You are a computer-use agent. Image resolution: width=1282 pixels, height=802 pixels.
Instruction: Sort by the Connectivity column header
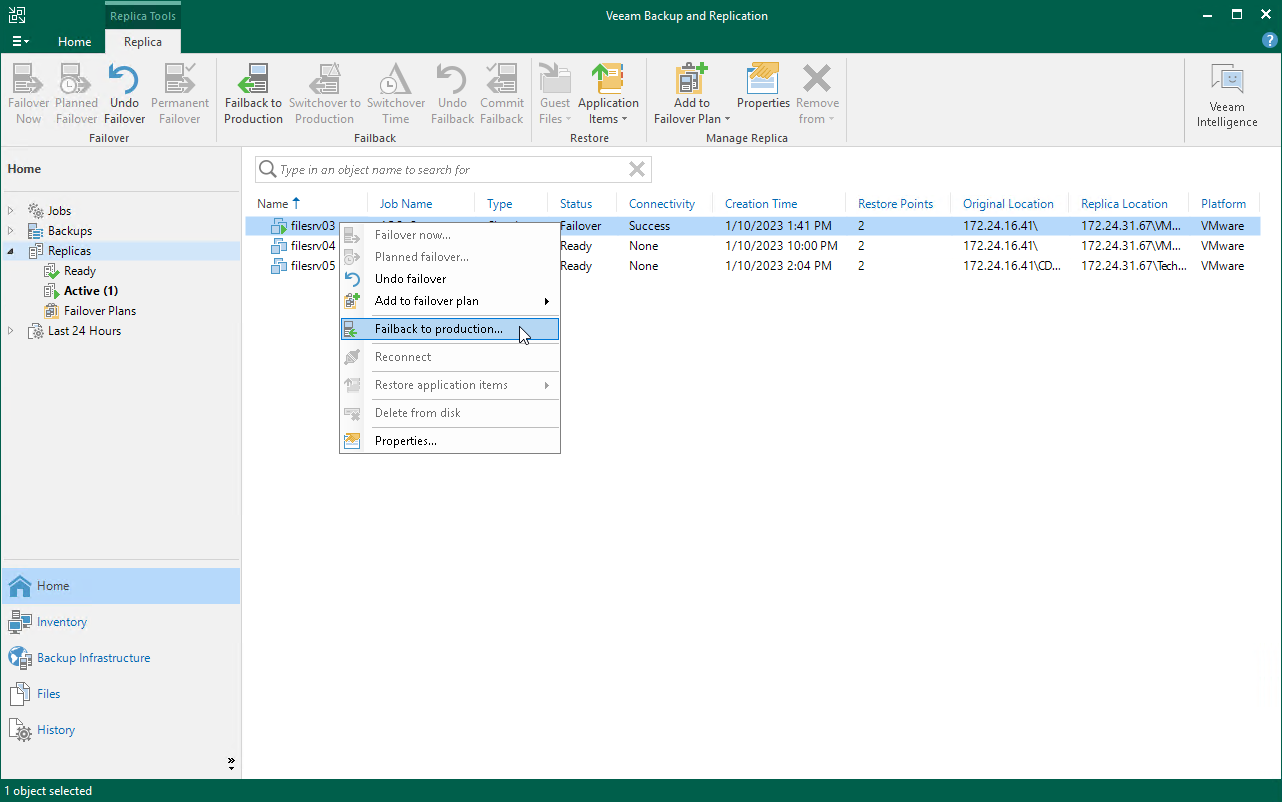click(x=664, y=204)
